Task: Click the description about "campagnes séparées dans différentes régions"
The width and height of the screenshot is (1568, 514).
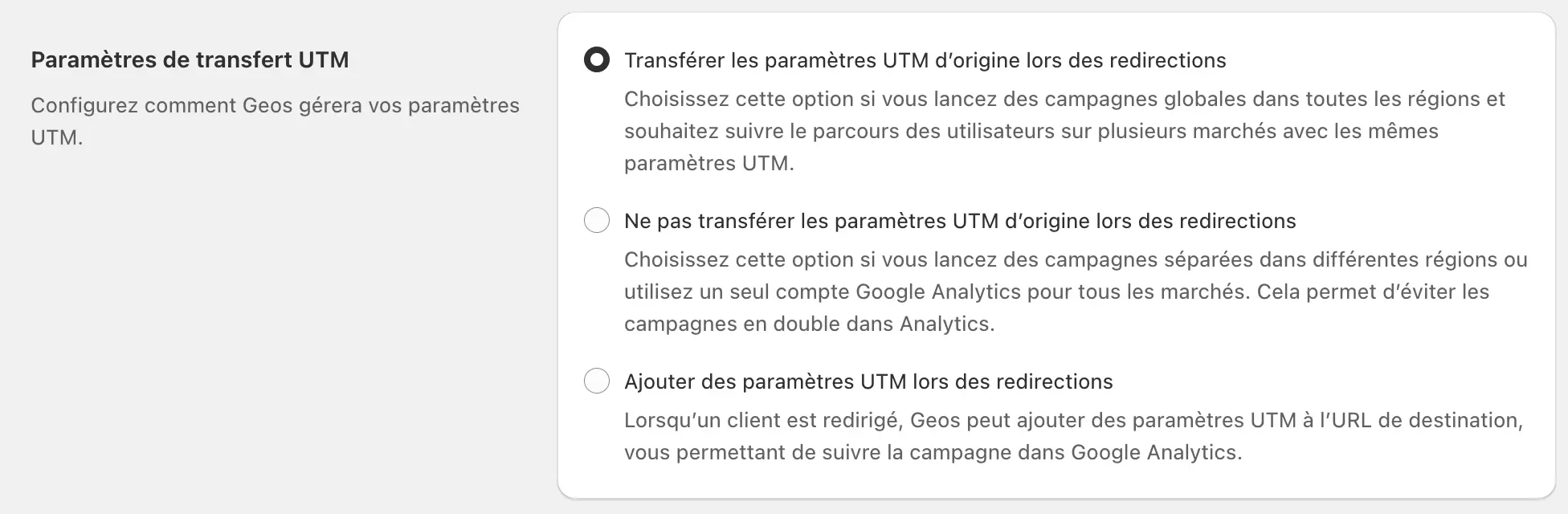Action: 1075,260
